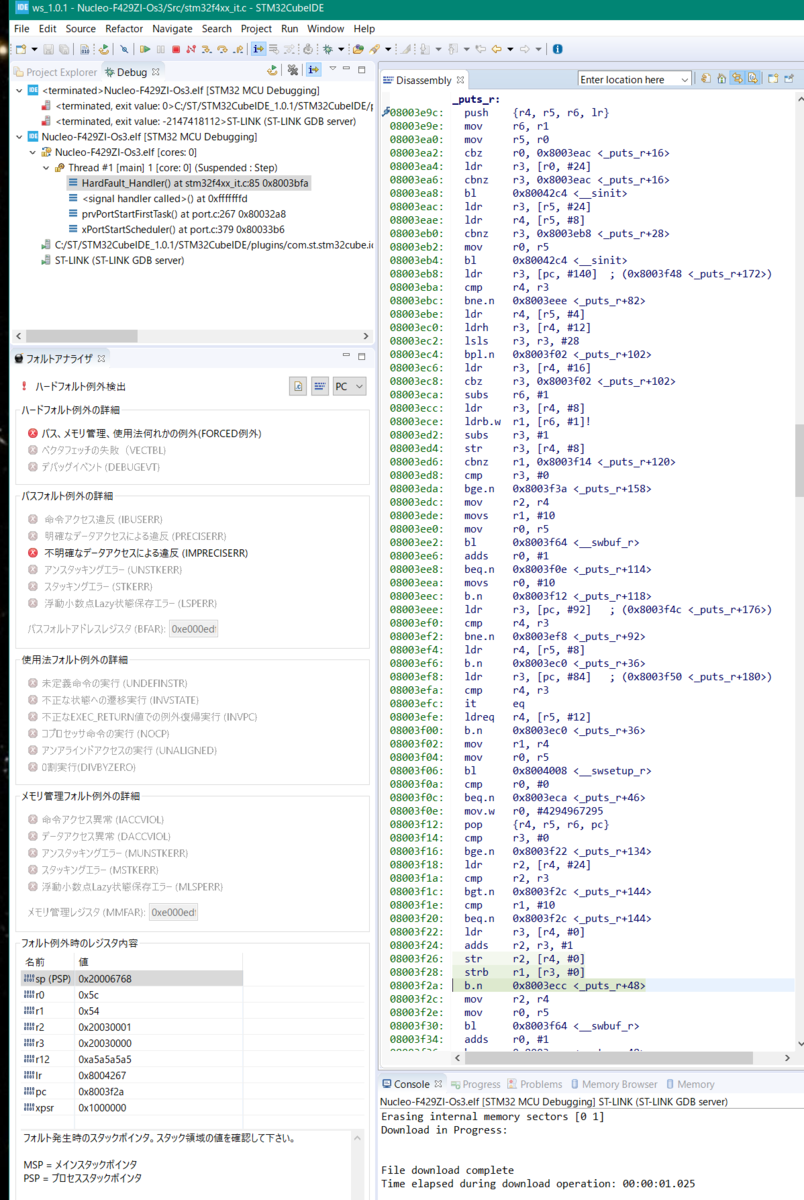Click the Refresh View icon in the Disassembly toolbar

(x=705, y=79)
